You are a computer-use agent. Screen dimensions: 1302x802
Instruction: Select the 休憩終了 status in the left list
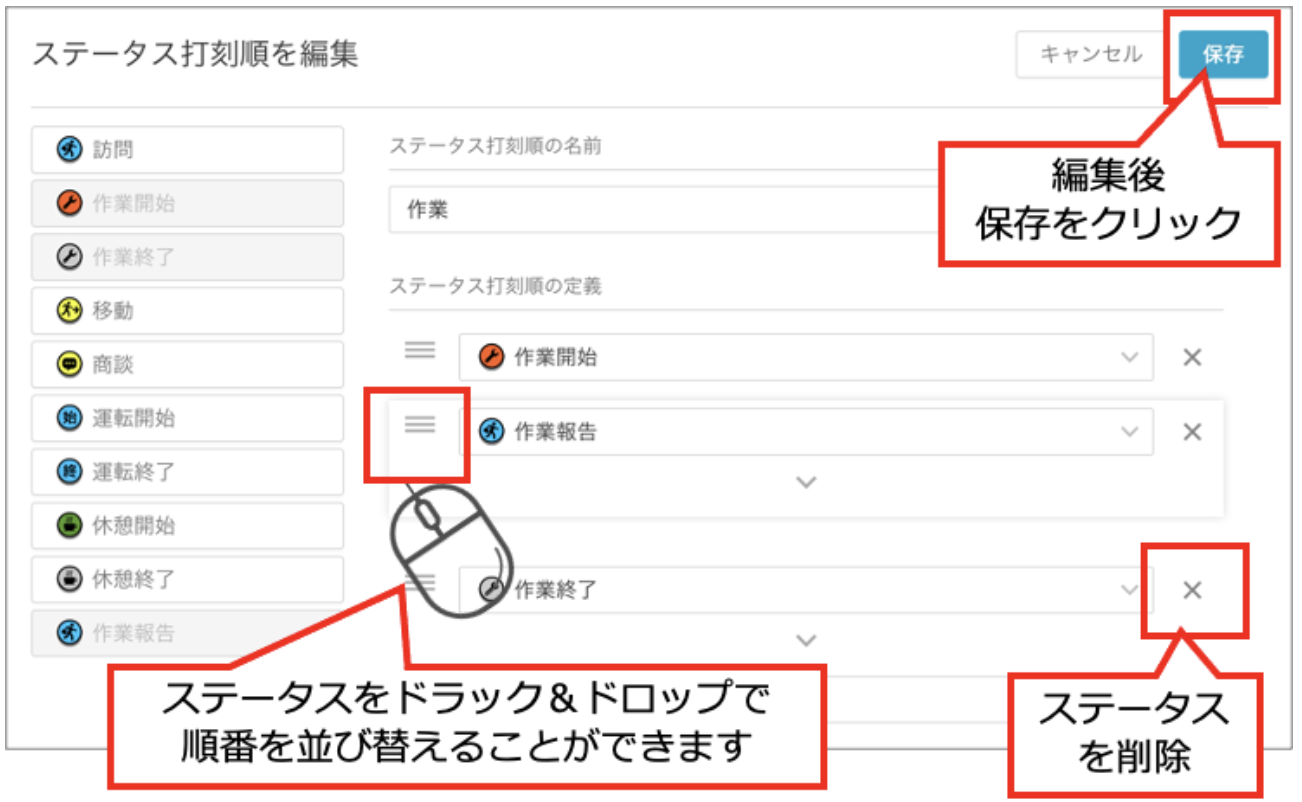pyautogui.click(x=188, y=579)
